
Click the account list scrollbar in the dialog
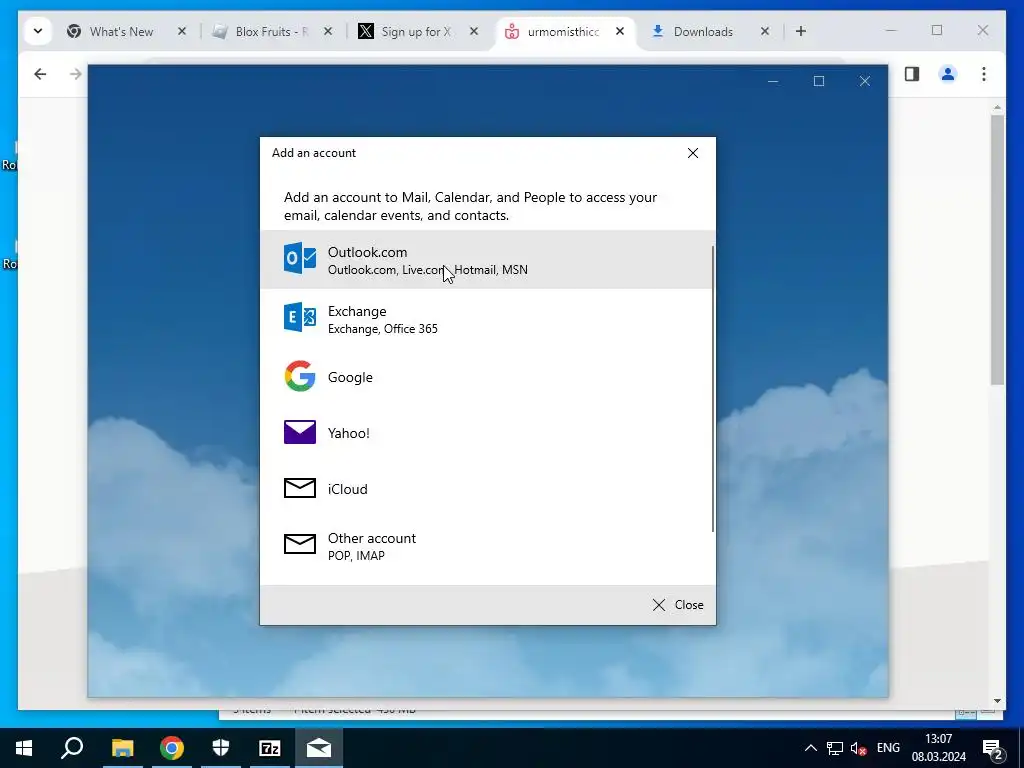point(712,389)
